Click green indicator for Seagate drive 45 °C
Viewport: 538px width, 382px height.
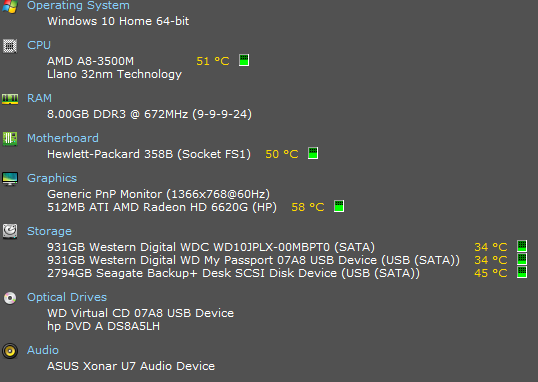[x=522, y=272]
